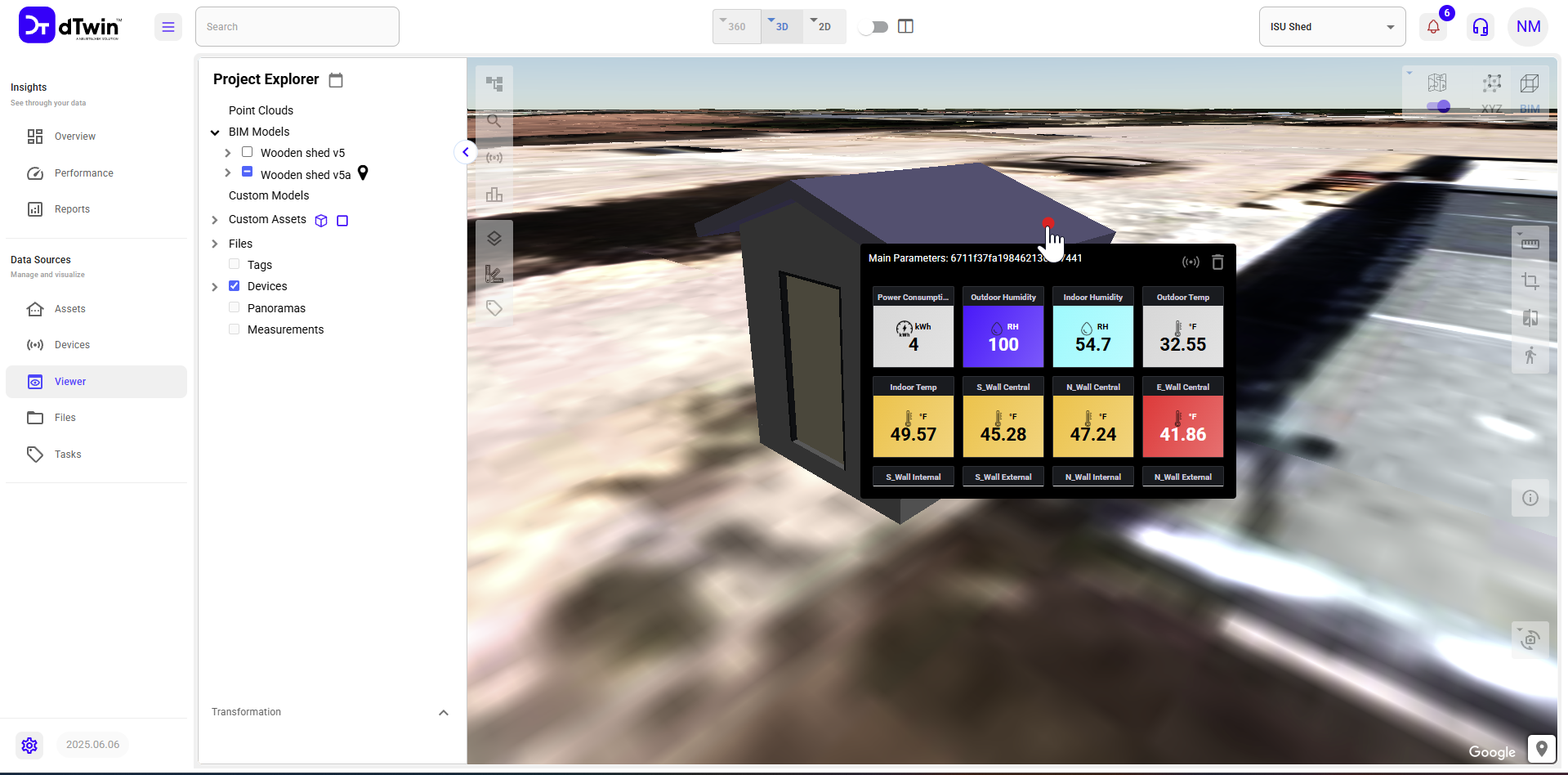Viewport: 1568px width, 775px height.
Task: Expand the Transformation panel
Action: [x=444, y=713]
